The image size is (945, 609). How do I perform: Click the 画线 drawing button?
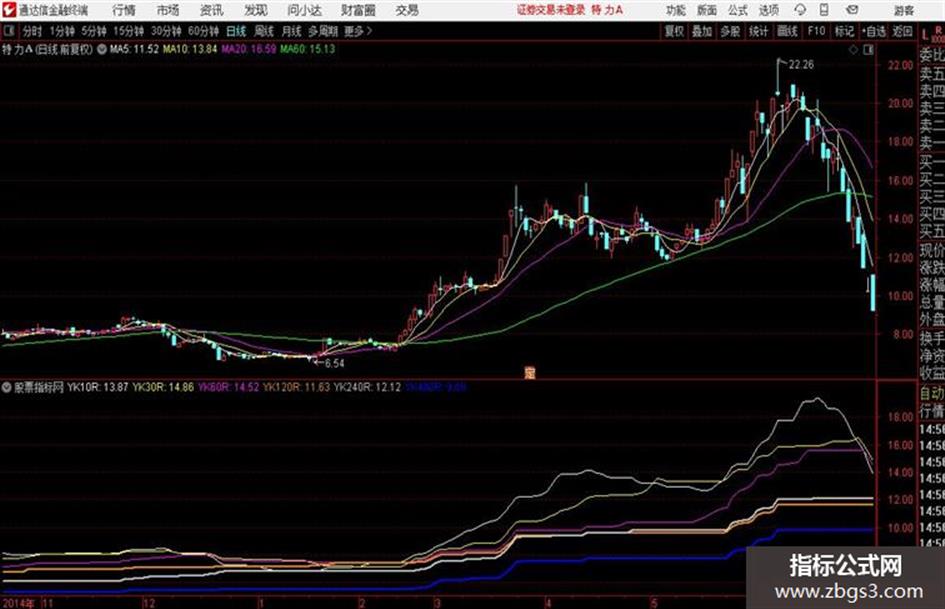[x=787, y=31]
